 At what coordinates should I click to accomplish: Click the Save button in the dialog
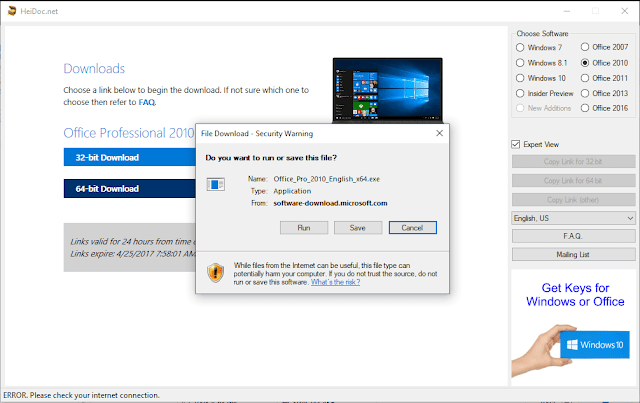(x=358, y=228)
